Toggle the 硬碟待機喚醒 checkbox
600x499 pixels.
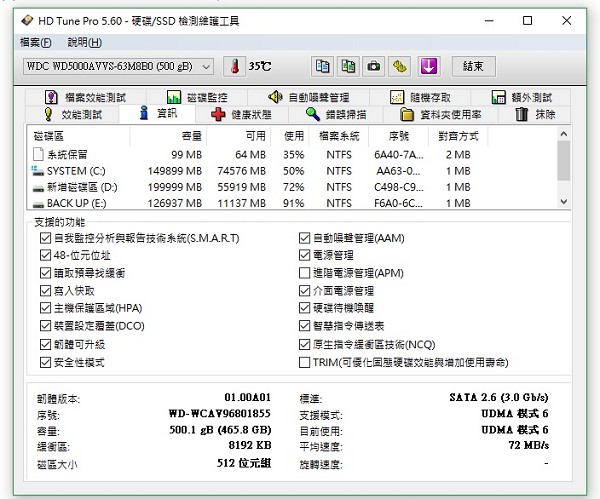(304, 308)
